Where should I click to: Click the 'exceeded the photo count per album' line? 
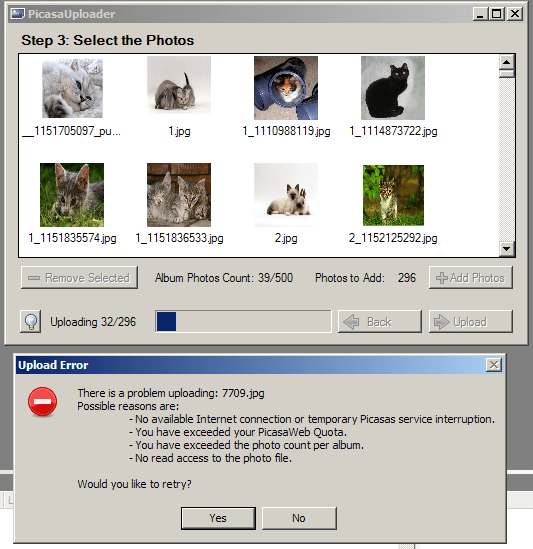247,445
